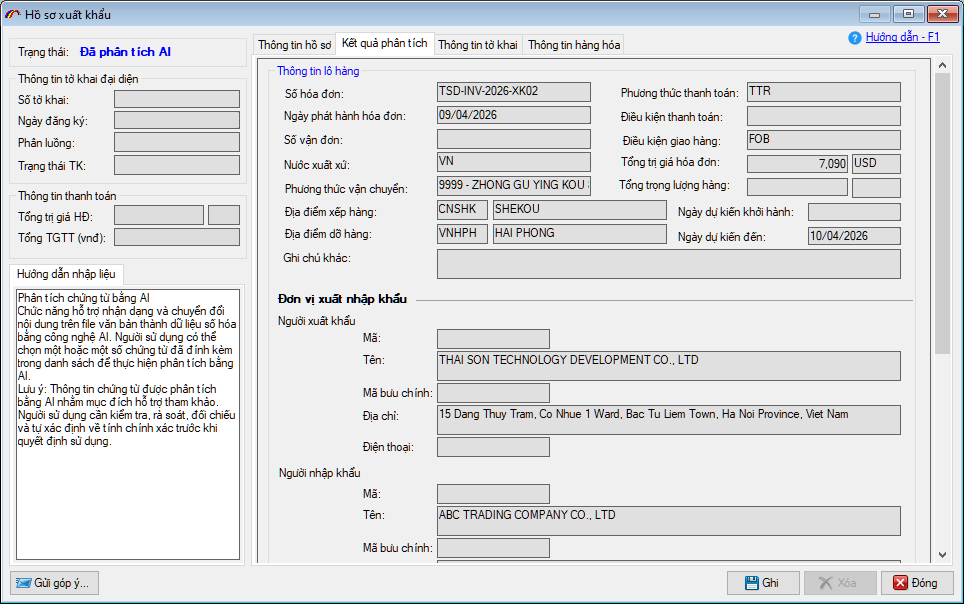Select the vertical scrollbar thumb
The height and width of the screenshot is (604, 964).
[x=942, y=212]
